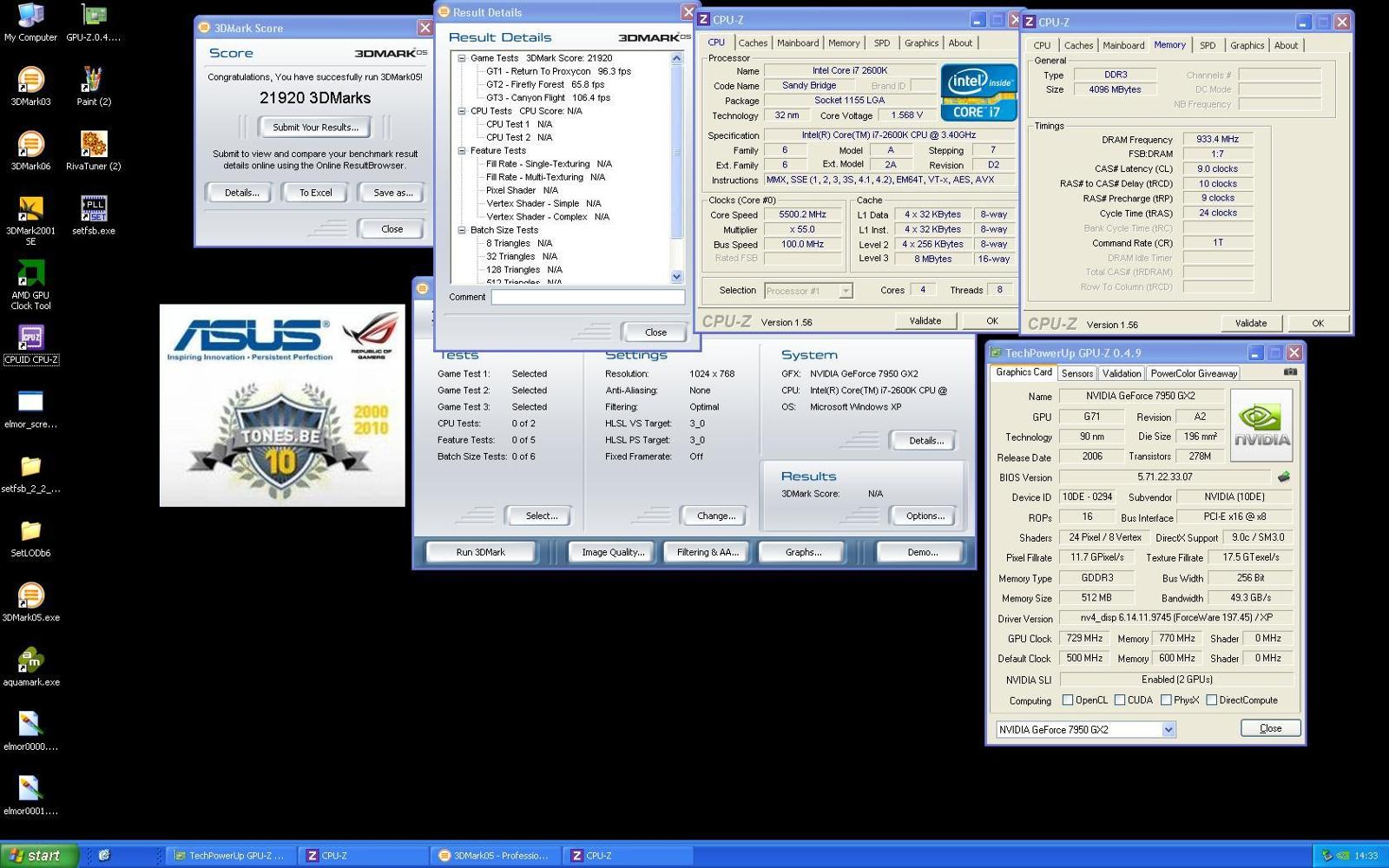1389x868 pixels.
Task: Click Filtering & AA button
Action: (x=707, y=552)
